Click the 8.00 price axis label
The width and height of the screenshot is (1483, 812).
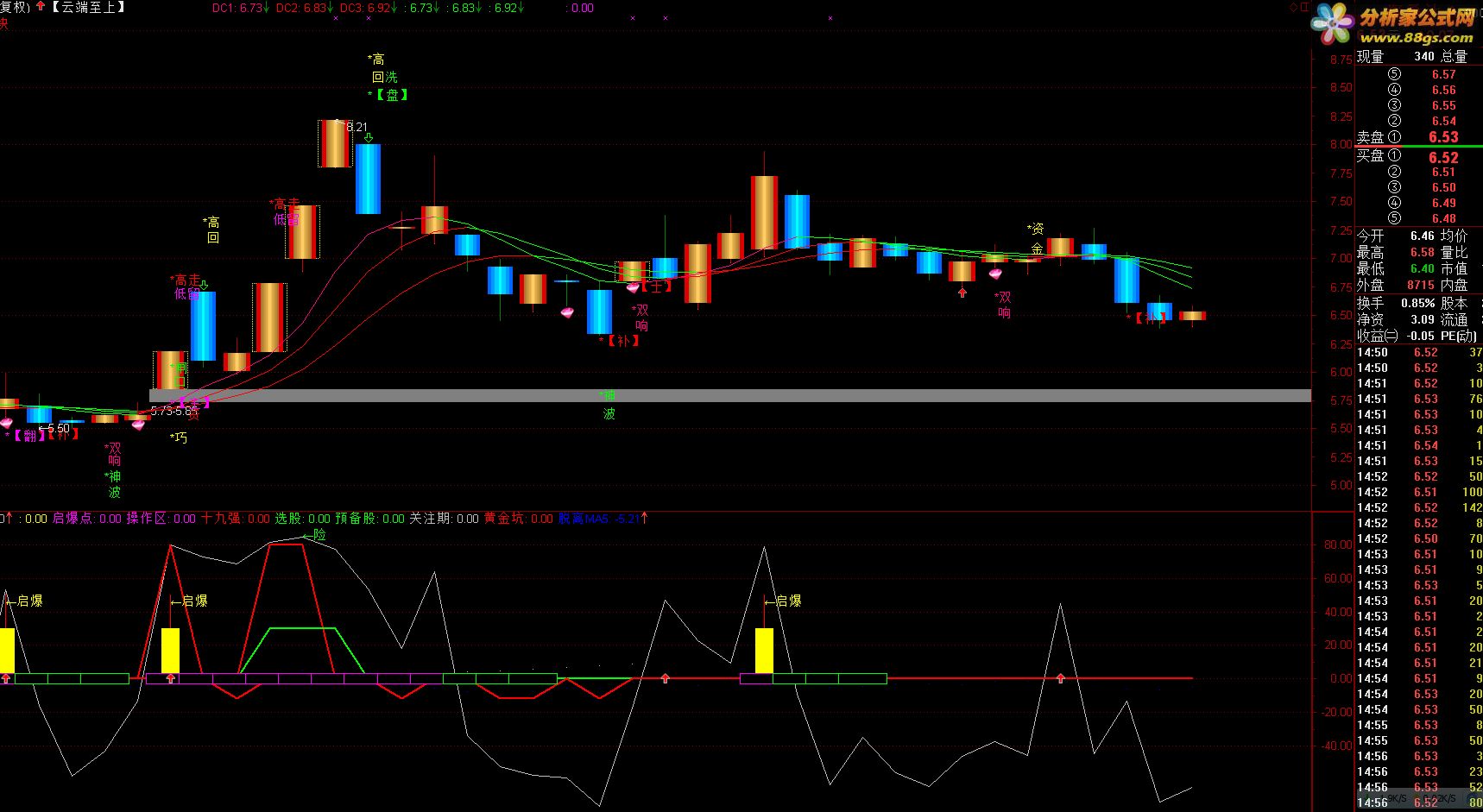point(1341,144)
